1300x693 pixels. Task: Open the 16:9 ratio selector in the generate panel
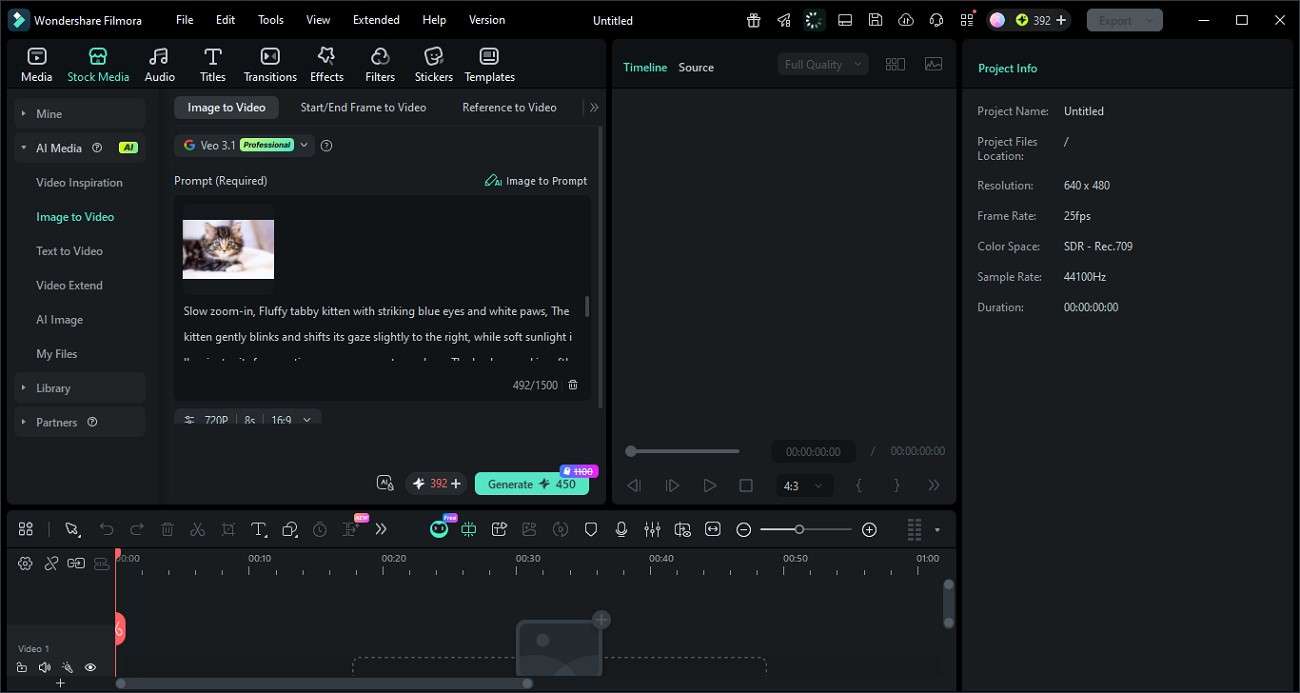point(289,419)
